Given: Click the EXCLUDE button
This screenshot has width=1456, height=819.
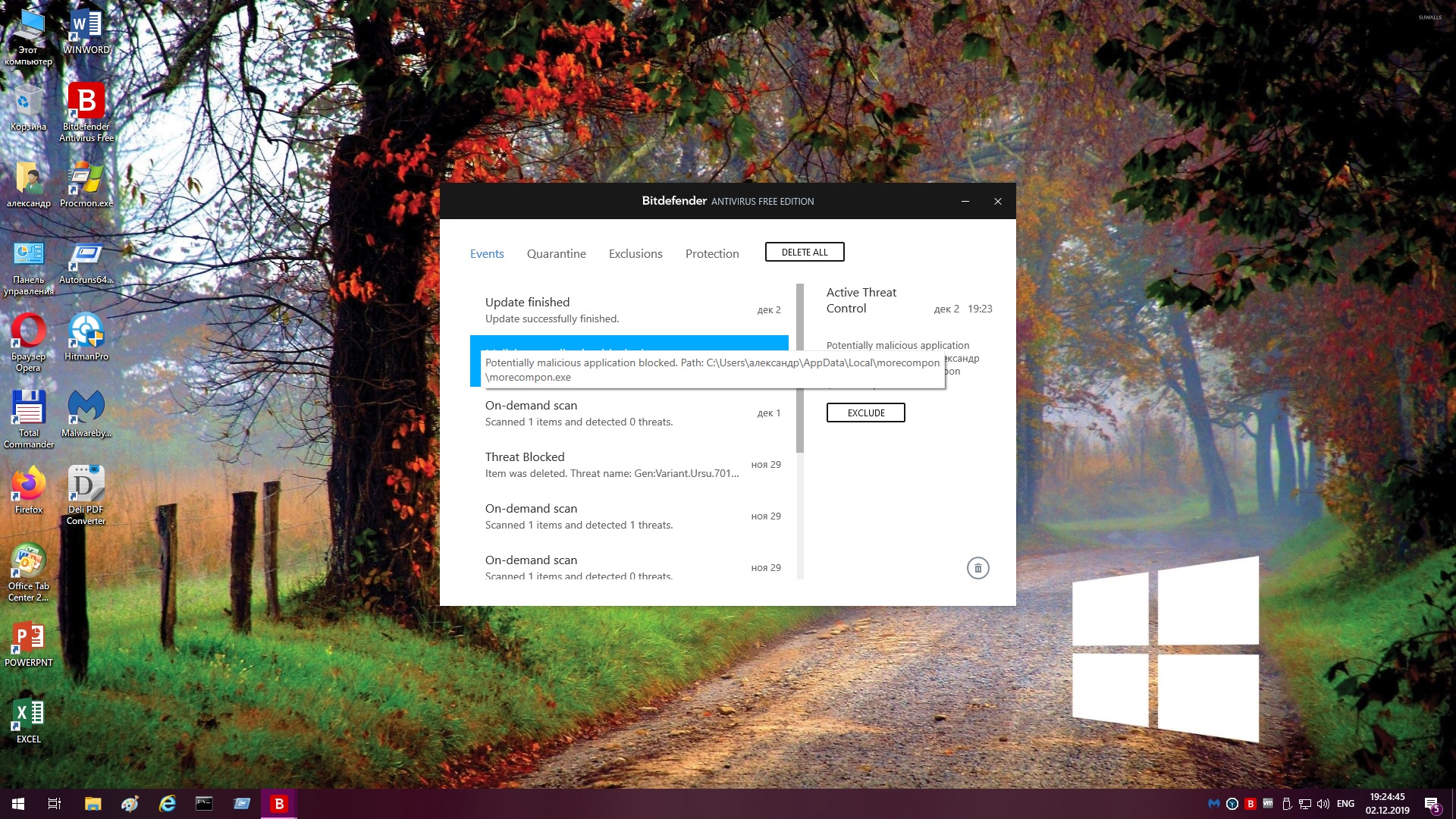Looking at the screenshot, I should [x=865, y=413].
